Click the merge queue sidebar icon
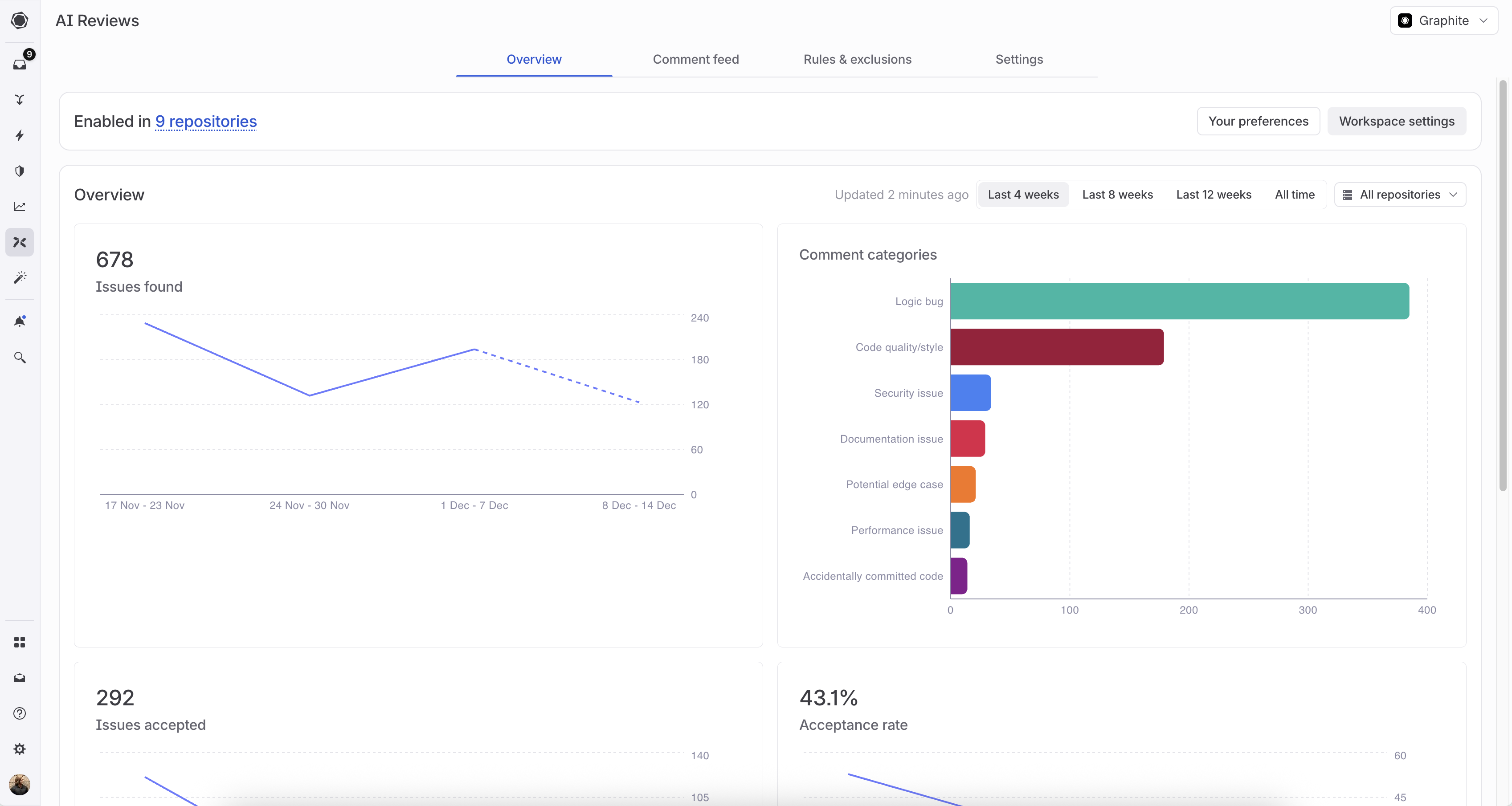Screen dimensions: 1512x806 click(20, 100)
